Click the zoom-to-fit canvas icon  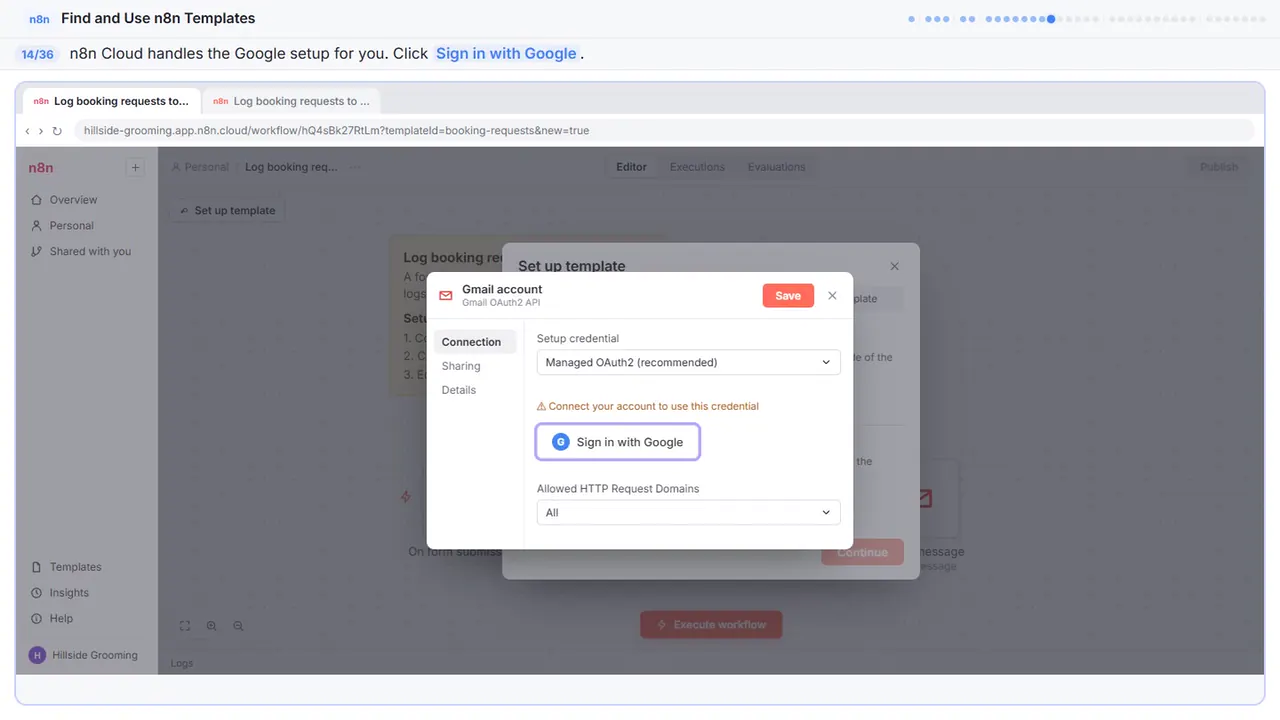185,626
